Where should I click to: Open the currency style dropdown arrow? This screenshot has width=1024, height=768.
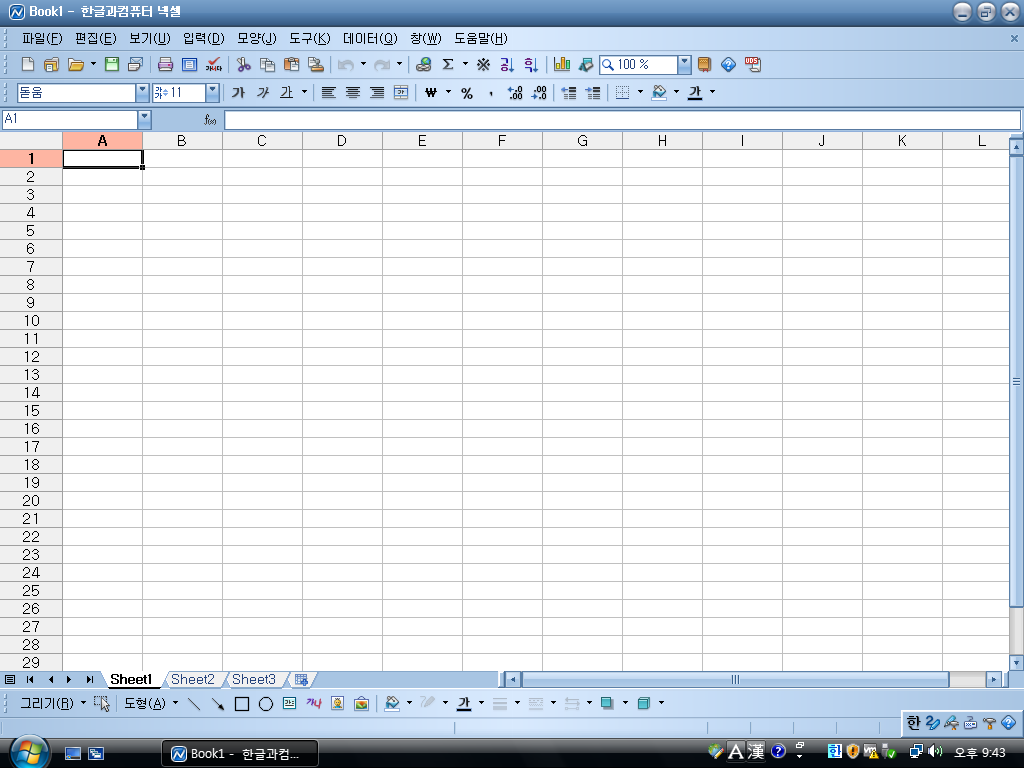point(448,92)
